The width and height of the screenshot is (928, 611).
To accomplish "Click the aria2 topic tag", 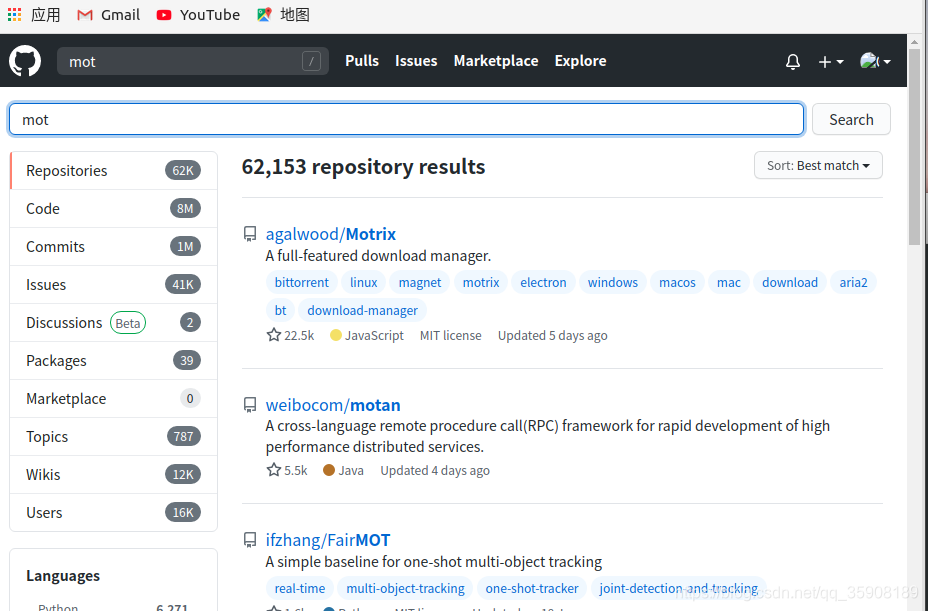I will [853, 282].
